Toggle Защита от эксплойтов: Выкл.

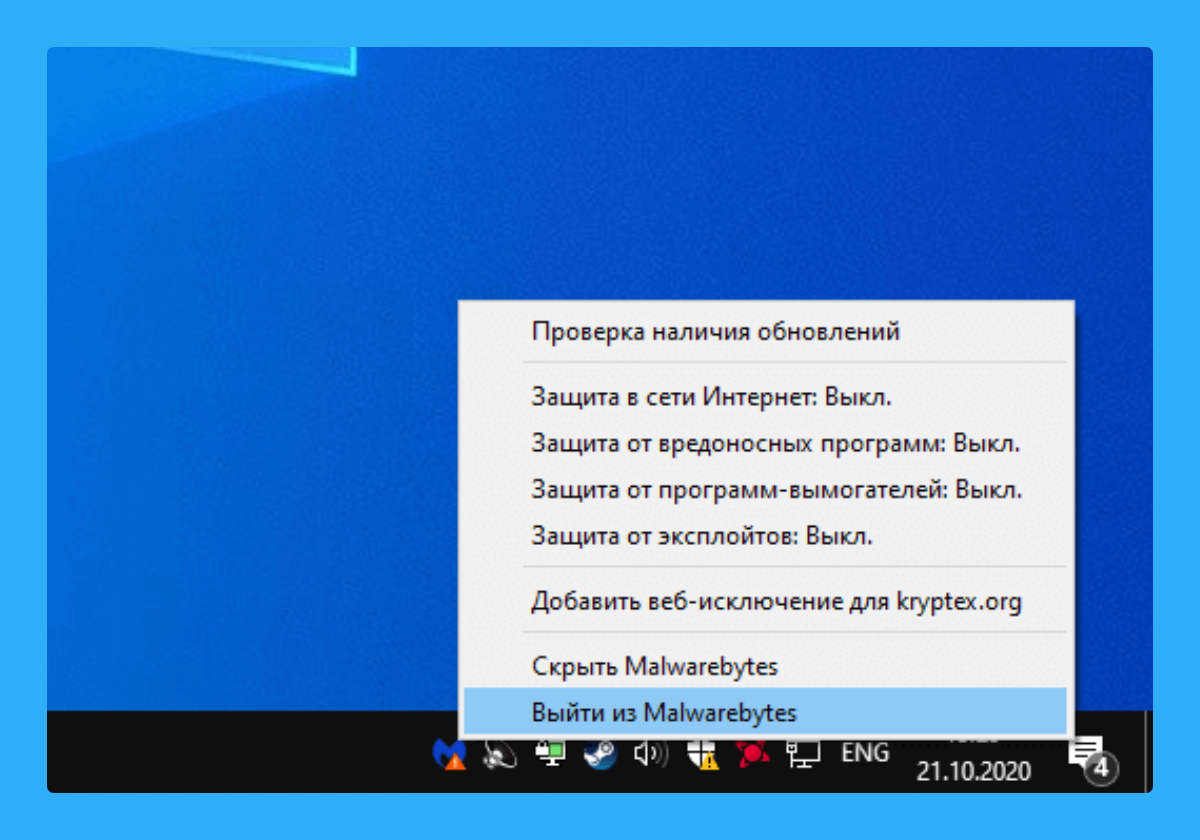coord(765,536)
